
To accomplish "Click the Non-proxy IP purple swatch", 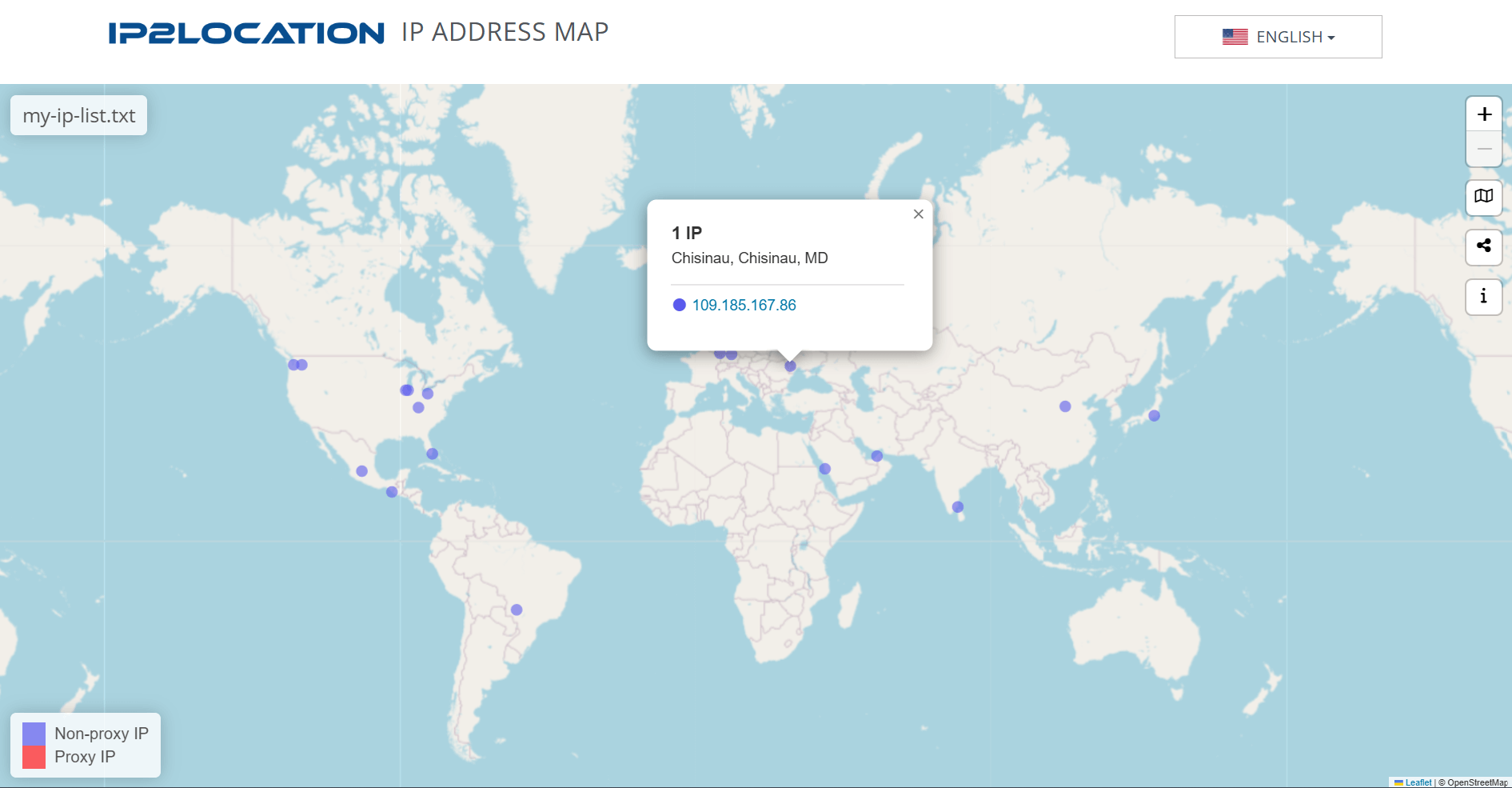I will (x=34, y=734).
